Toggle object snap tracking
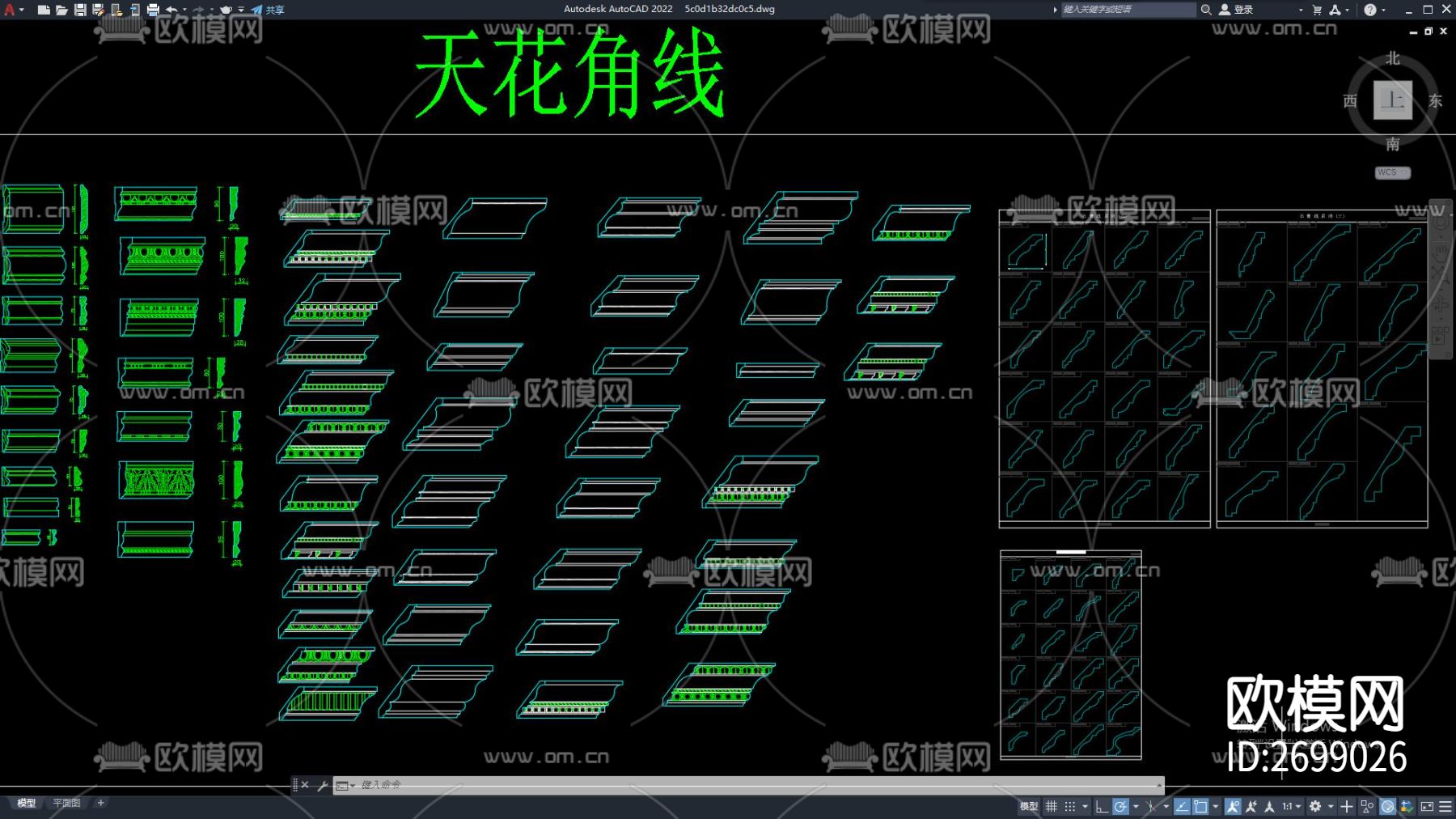The width and height of the screenshot is (1456, 819). coord(1182,806)
